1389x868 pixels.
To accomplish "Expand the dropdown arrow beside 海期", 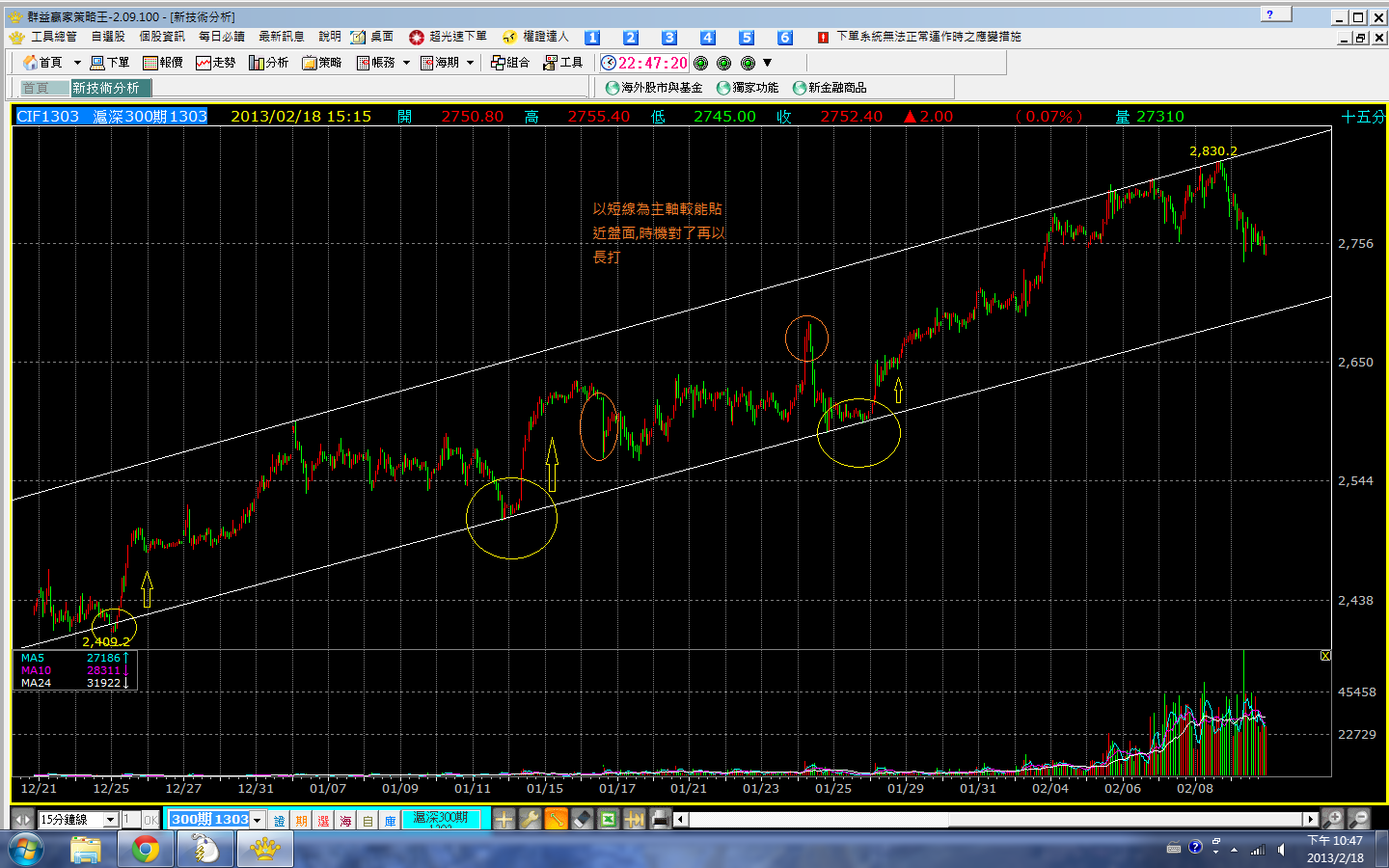I will (x=471, y=63).
